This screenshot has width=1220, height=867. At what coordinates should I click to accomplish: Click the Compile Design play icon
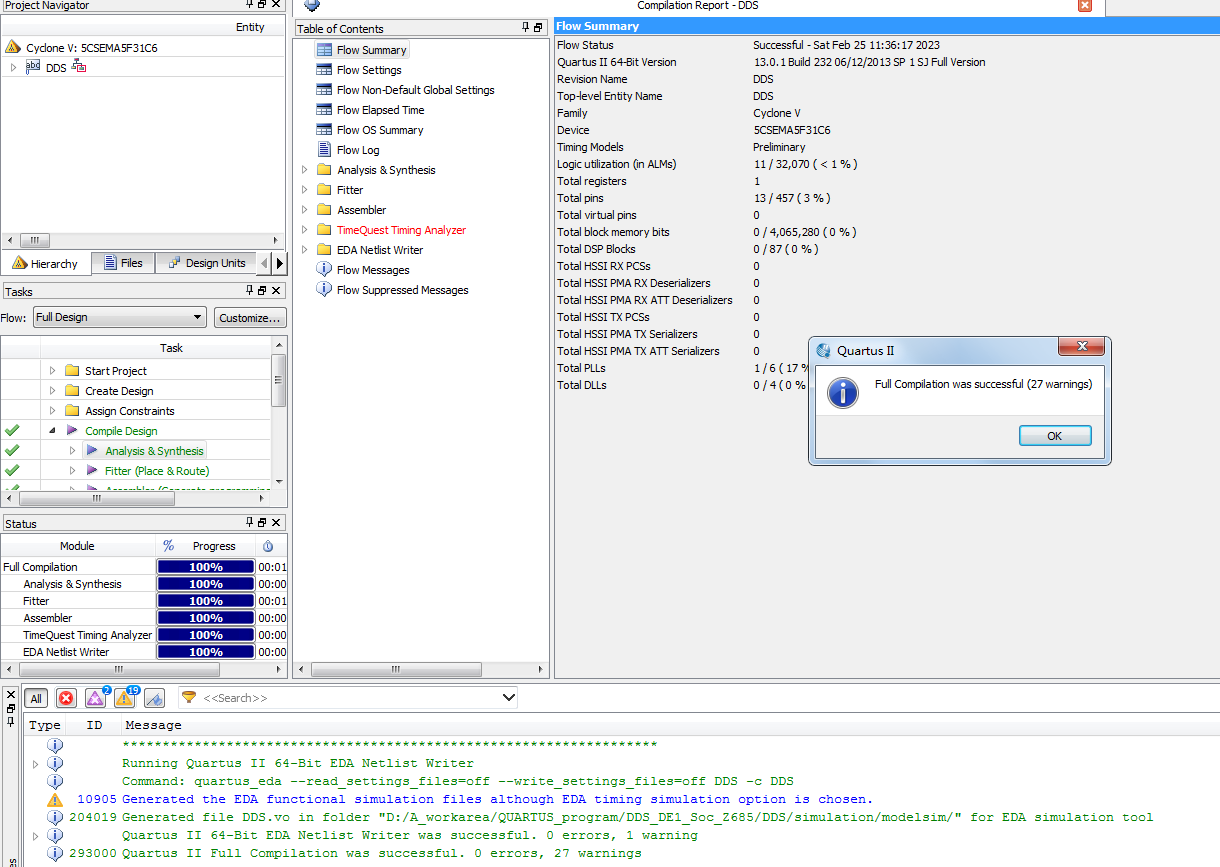coord(72,431)
